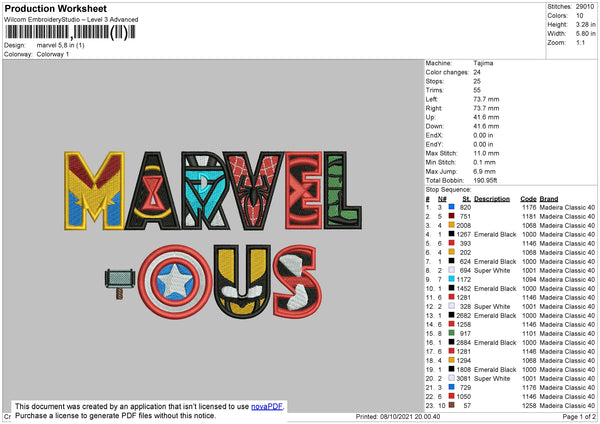Click stitch count 2884 in stop row 16
The width and height of the screenshot is (600, 424).
pyautogui.click(x=463, y=342)
